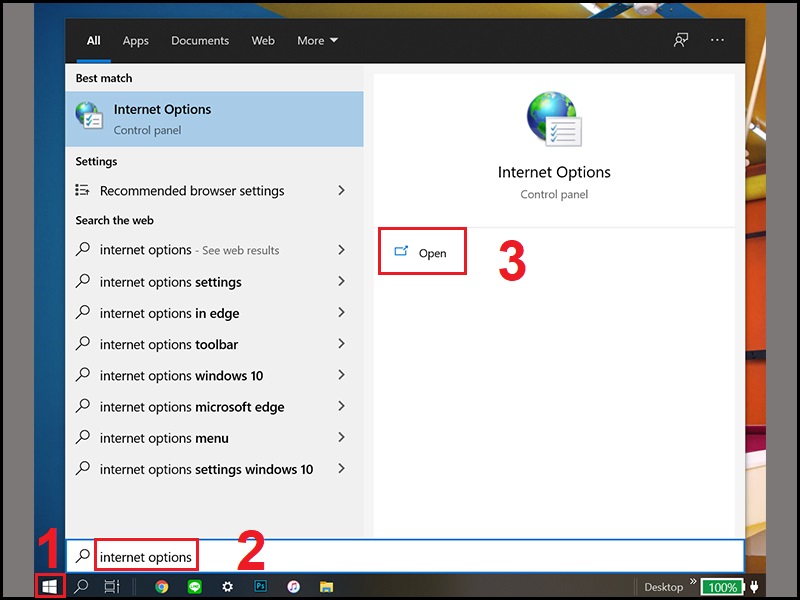
Task: Select 'internet options windows 10' suggestion
Action: 182,376
